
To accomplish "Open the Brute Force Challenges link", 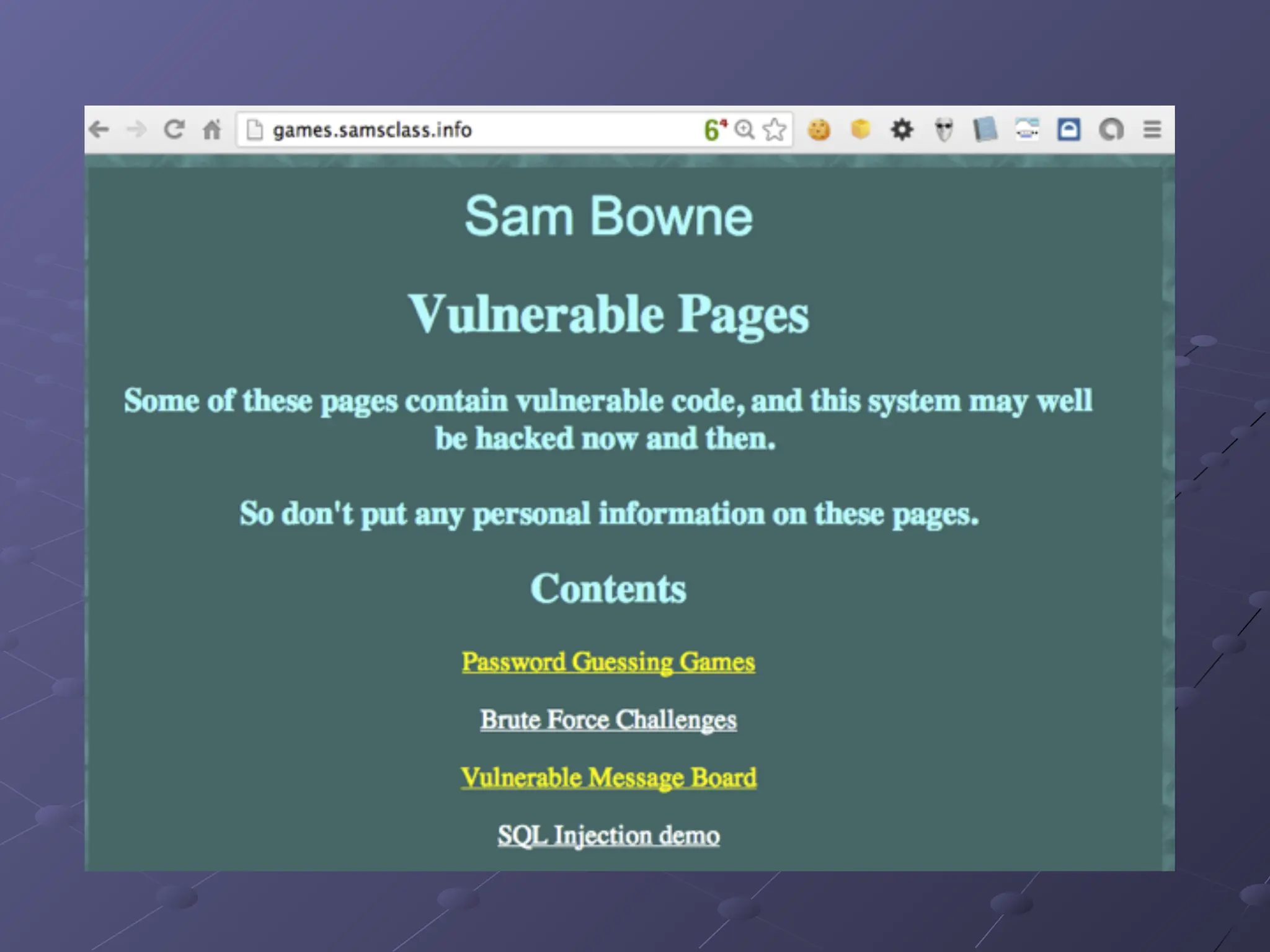I will pos(608,720).
